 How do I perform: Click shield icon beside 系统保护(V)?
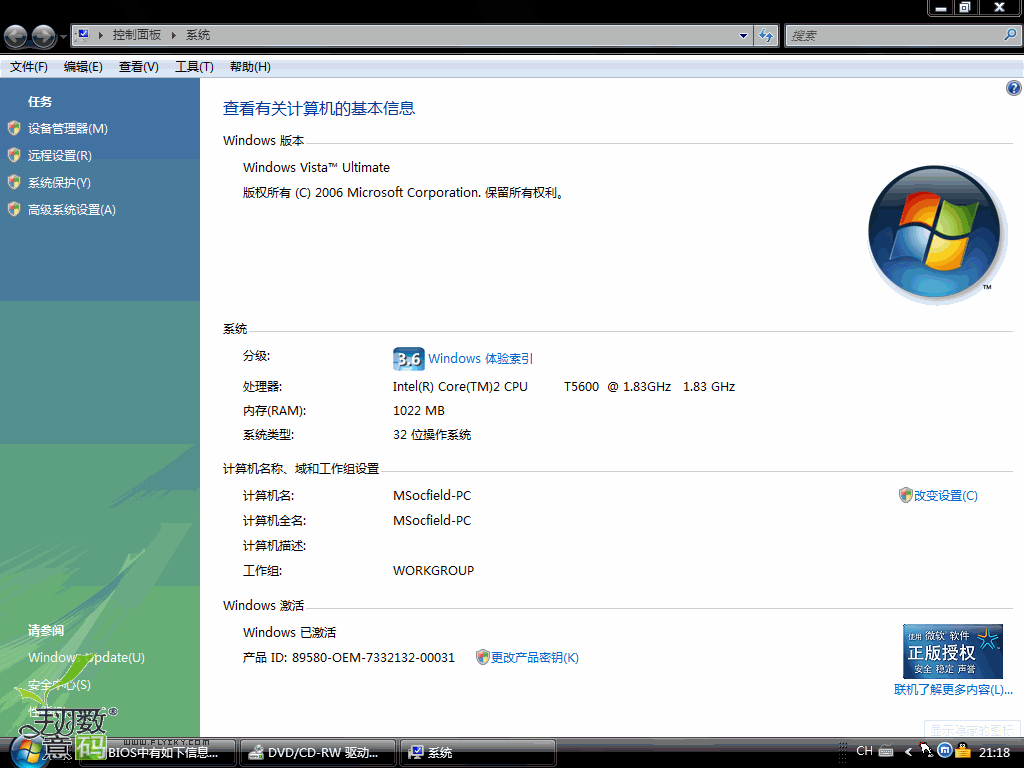pyautogui.click(x=14, y=182)
